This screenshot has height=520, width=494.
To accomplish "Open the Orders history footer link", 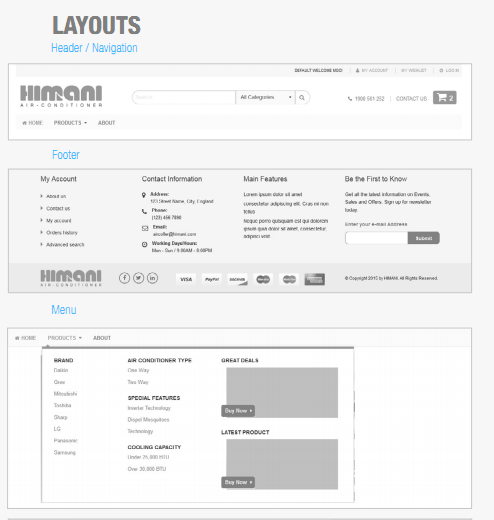I will (x=62, y=232).
